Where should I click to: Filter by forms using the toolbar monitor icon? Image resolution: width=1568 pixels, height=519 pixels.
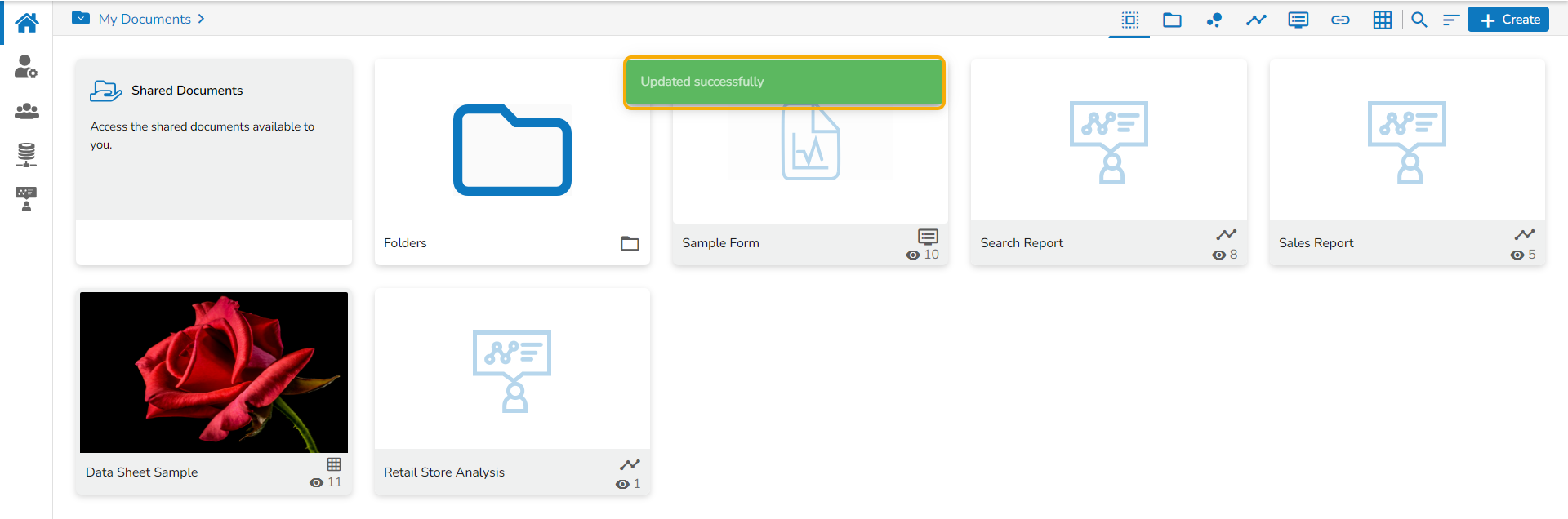(1298, 20)
